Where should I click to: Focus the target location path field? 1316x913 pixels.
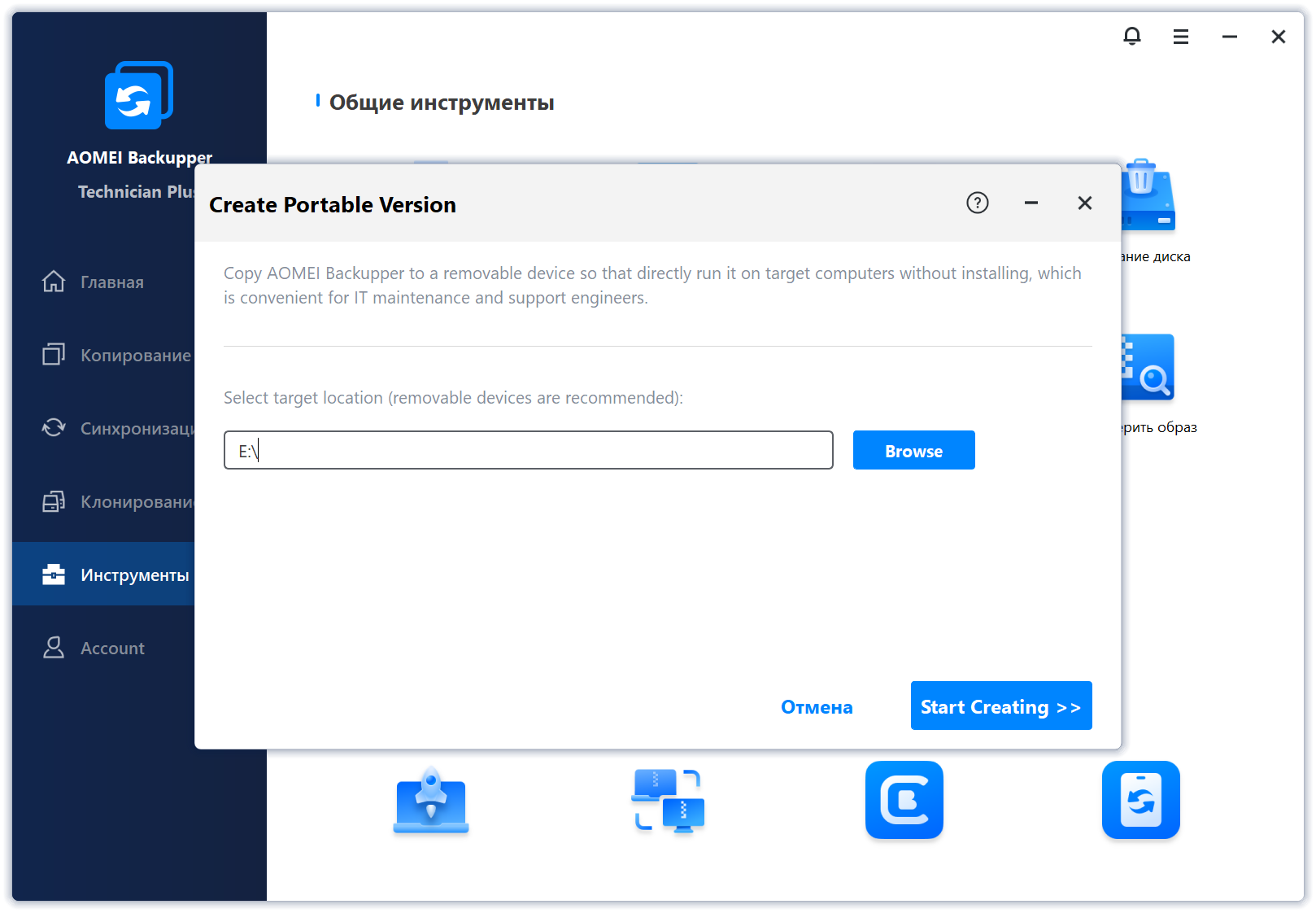click(529, 450)
